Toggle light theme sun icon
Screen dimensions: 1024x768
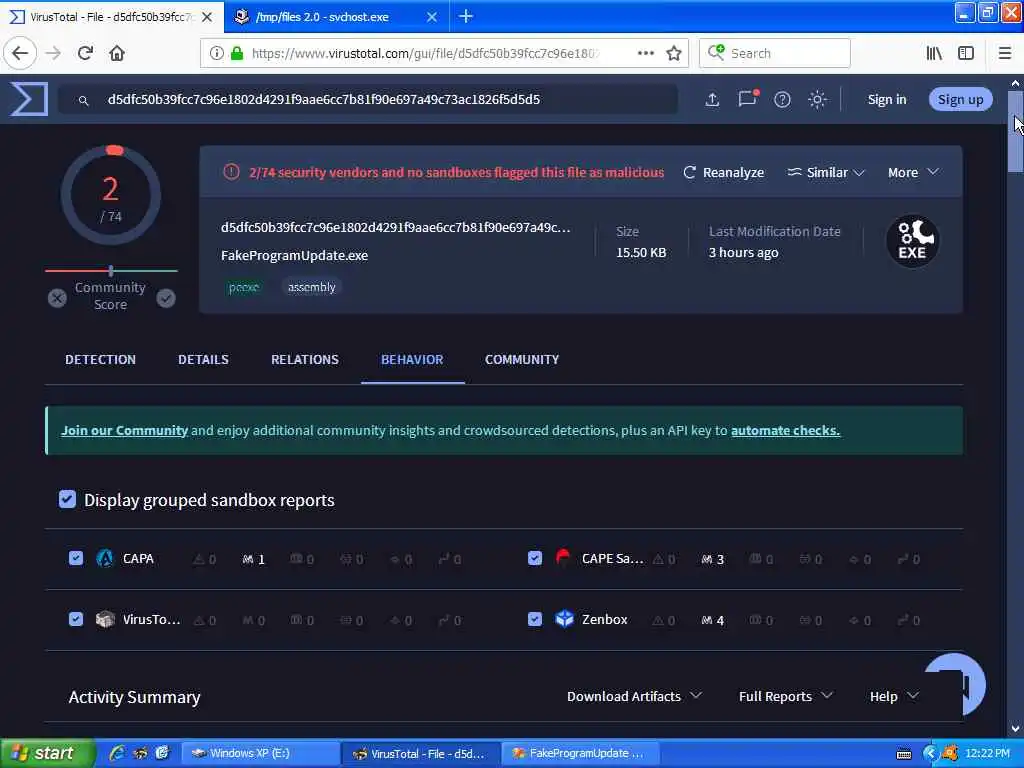817,99
